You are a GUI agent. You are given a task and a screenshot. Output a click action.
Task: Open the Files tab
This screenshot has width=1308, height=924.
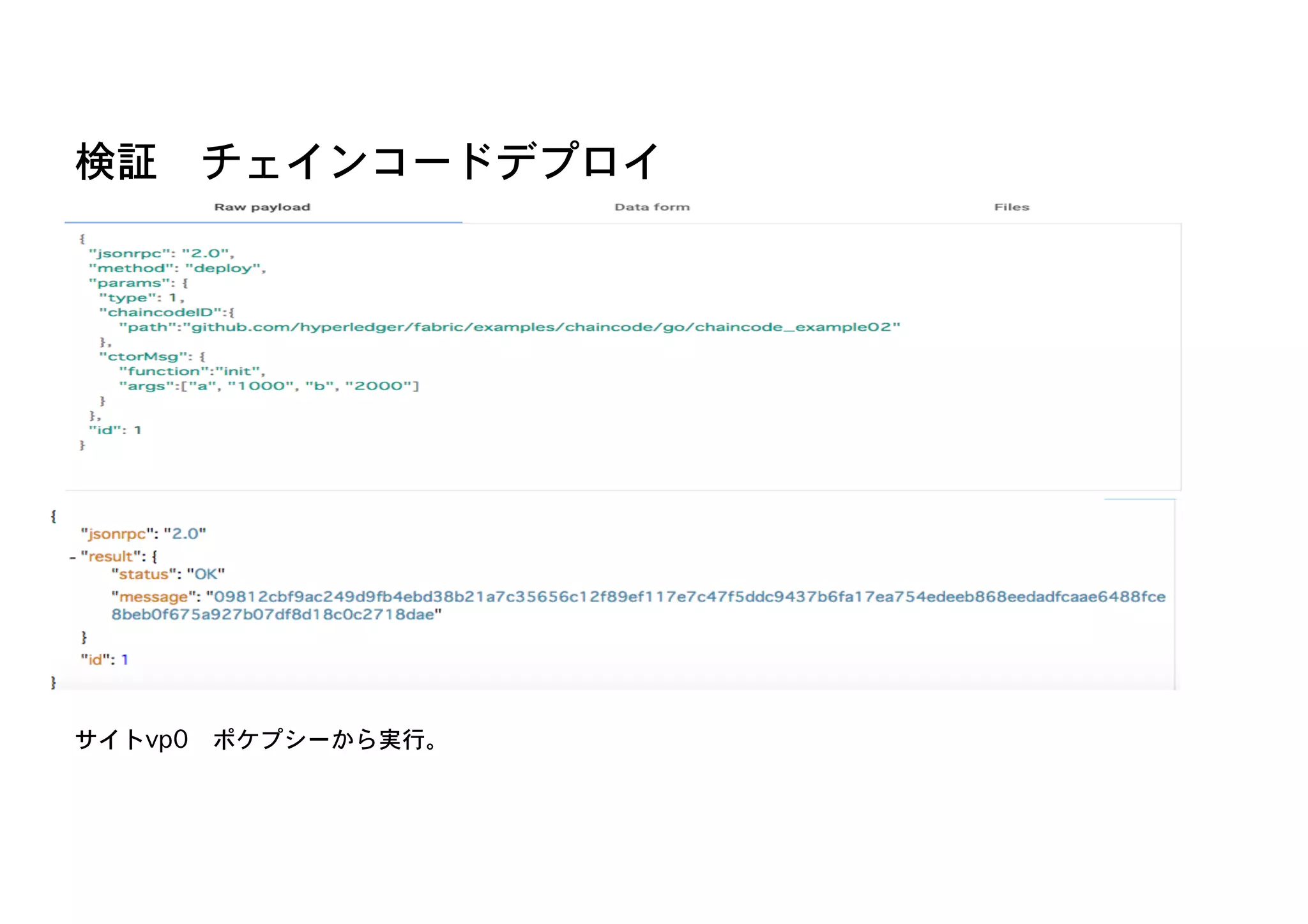[1012, 208]
